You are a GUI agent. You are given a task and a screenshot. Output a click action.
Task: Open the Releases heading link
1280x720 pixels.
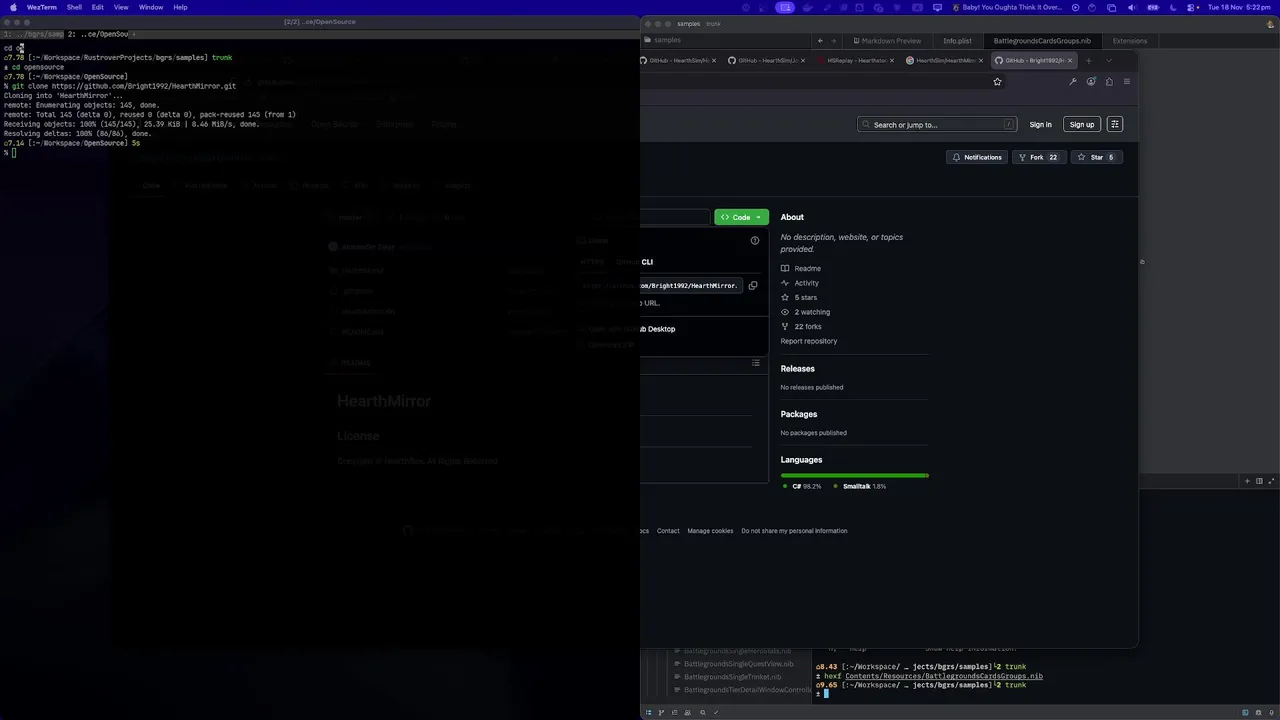tap(798, 369)
